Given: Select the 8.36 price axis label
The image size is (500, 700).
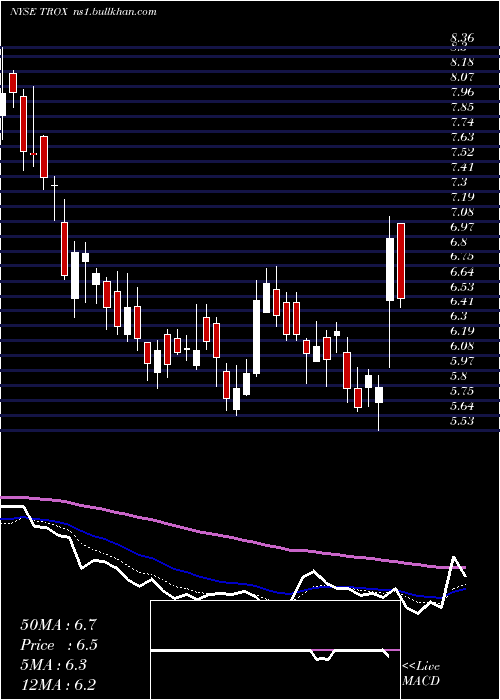Looking at the screenshot, I should pos(462,39).
